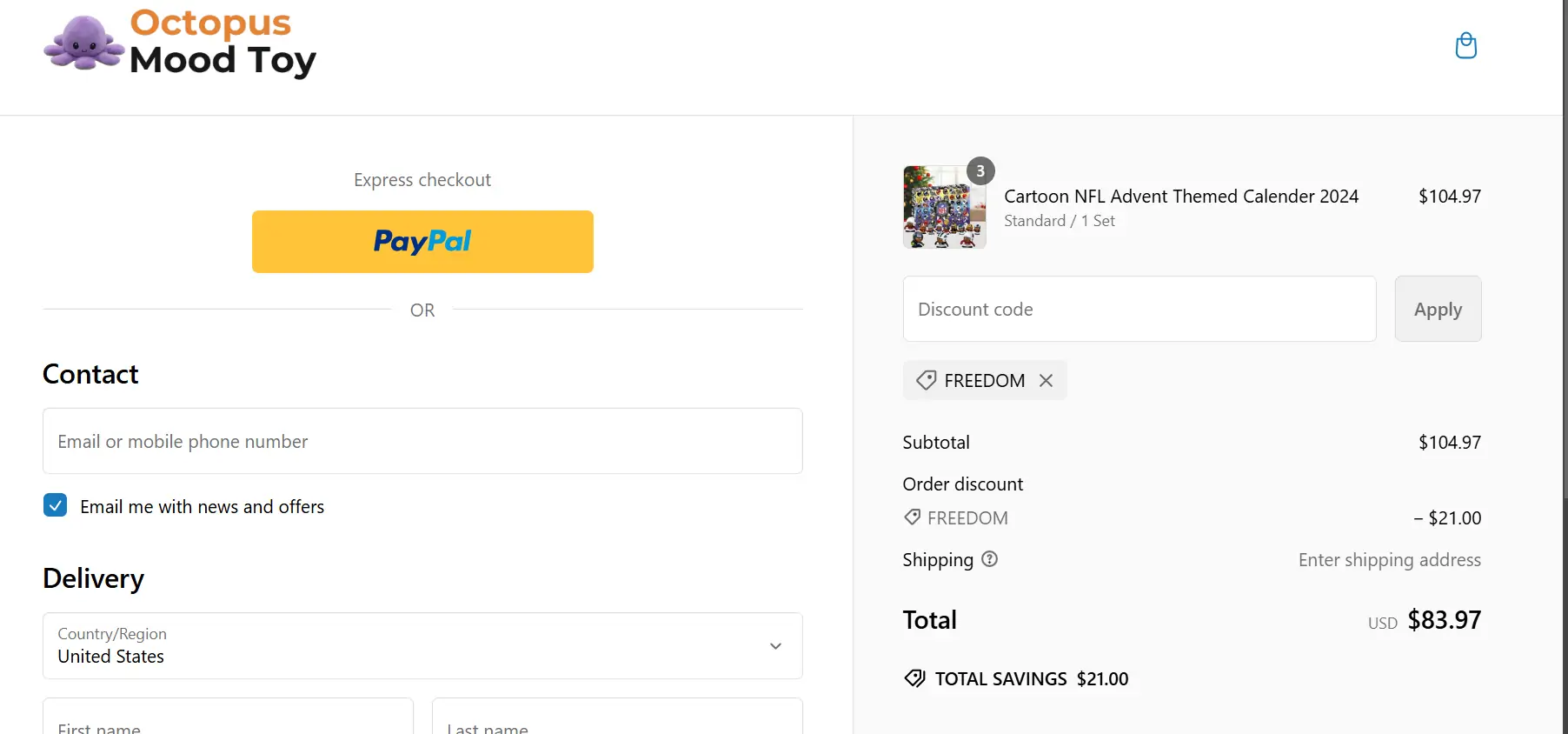
Task: Click the purple octopus logo image
Action: [83, 43]
